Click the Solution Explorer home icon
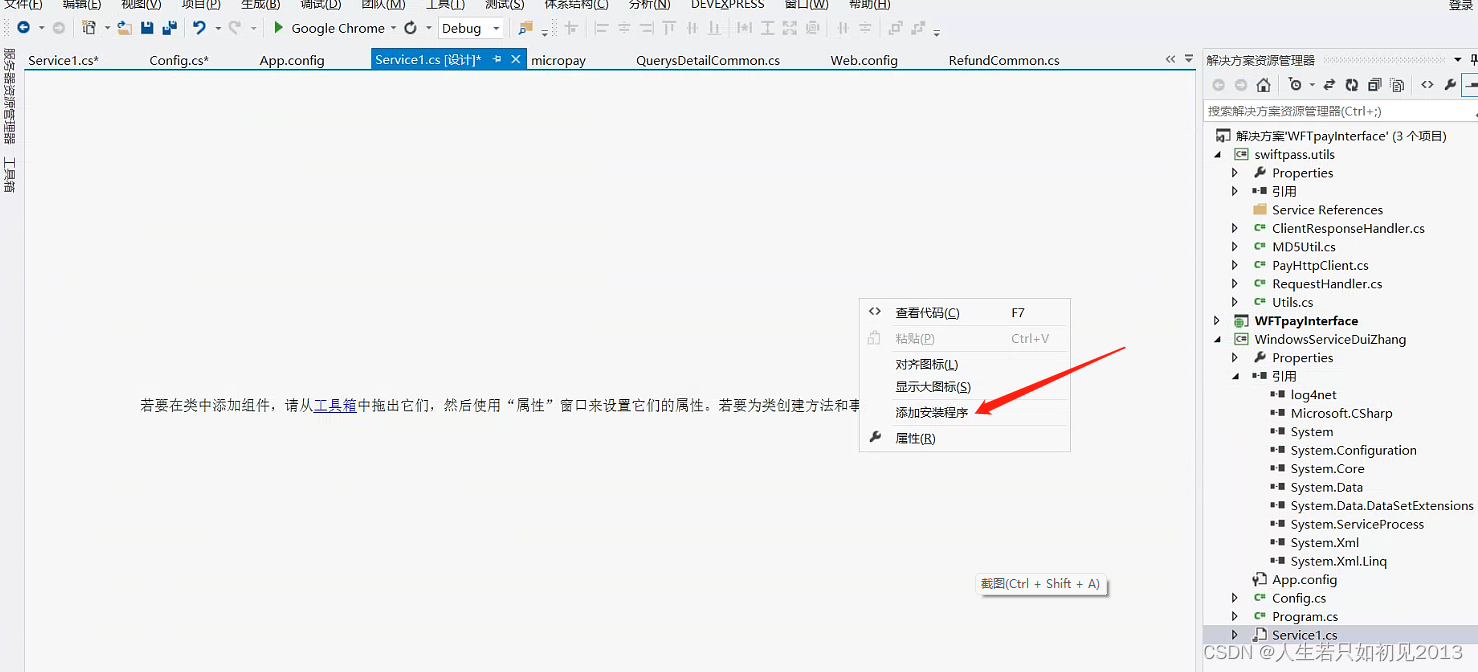Image resolution: width=1478 pixels, height=672 pixels. click(1263, 84)
